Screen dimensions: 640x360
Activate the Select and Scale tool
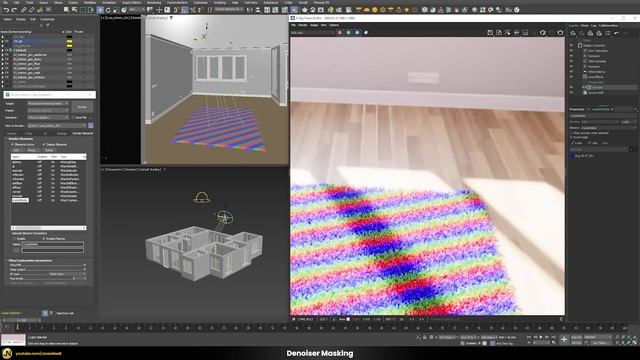coord(116,10)
